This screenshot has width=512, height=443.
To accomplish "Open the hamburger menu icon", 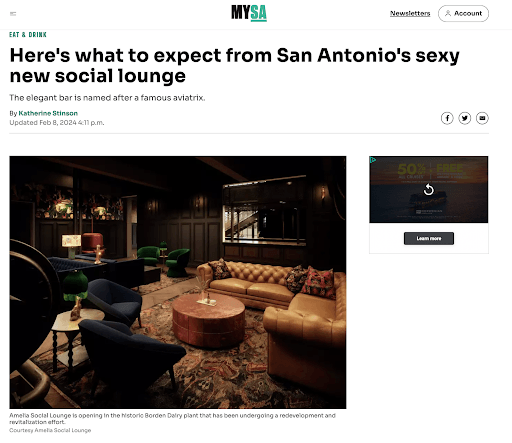I will click(x=13, y=14).
